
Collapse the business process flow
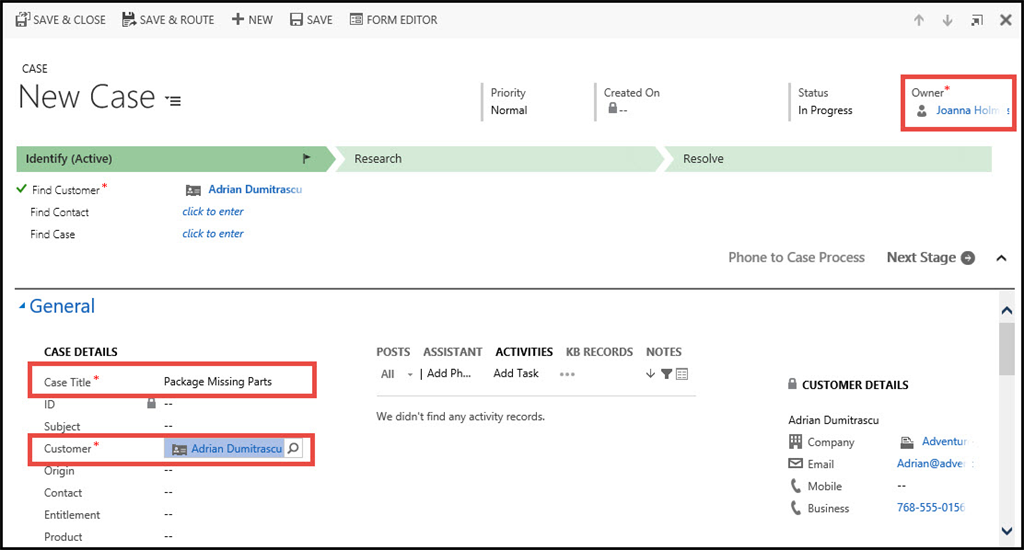tap(1001, 258)
